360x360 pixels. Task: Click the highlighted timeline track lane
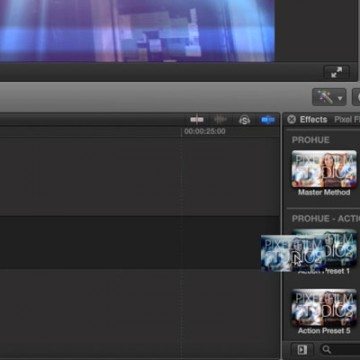click(140, 242)
